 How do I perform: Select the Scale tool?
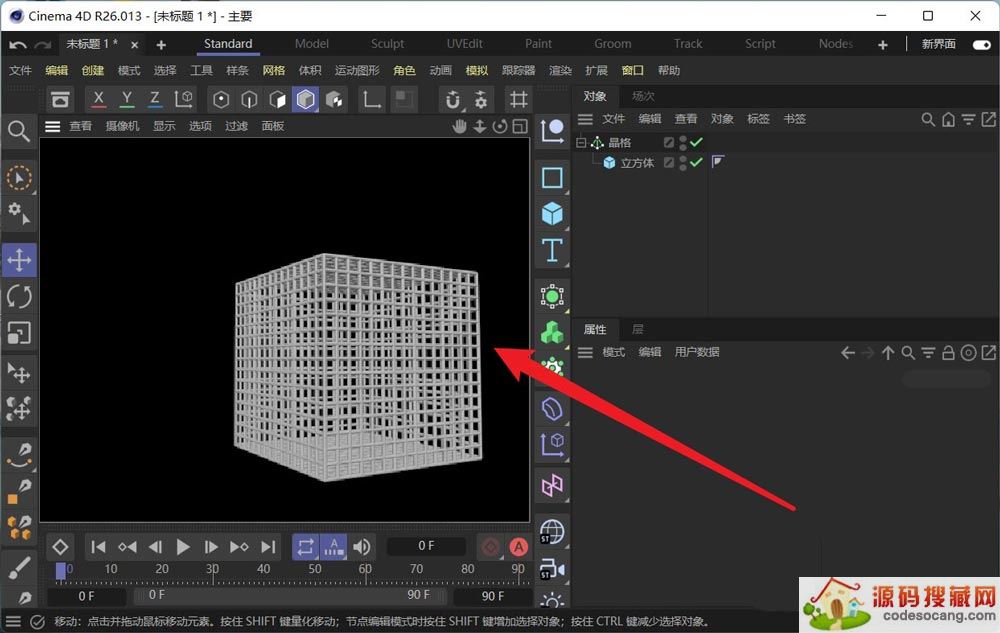(x=19, y=332)
